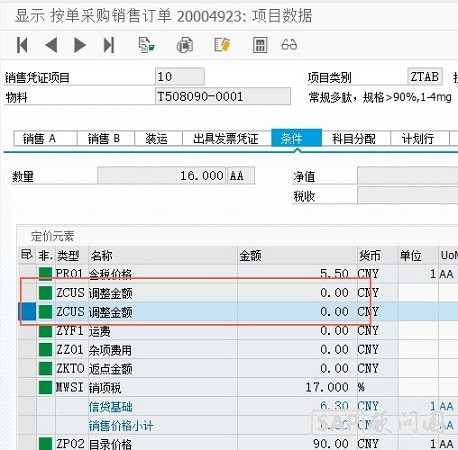The width and height of the screenshot is (458, 450).
Task: Click the 税收 field
Action: click(407, 195)
